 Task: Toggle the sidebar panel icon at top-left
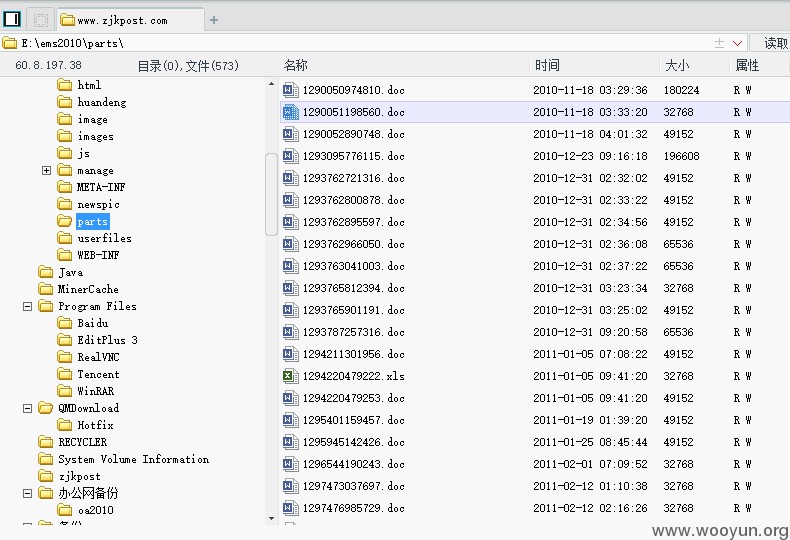pos(12,20)
